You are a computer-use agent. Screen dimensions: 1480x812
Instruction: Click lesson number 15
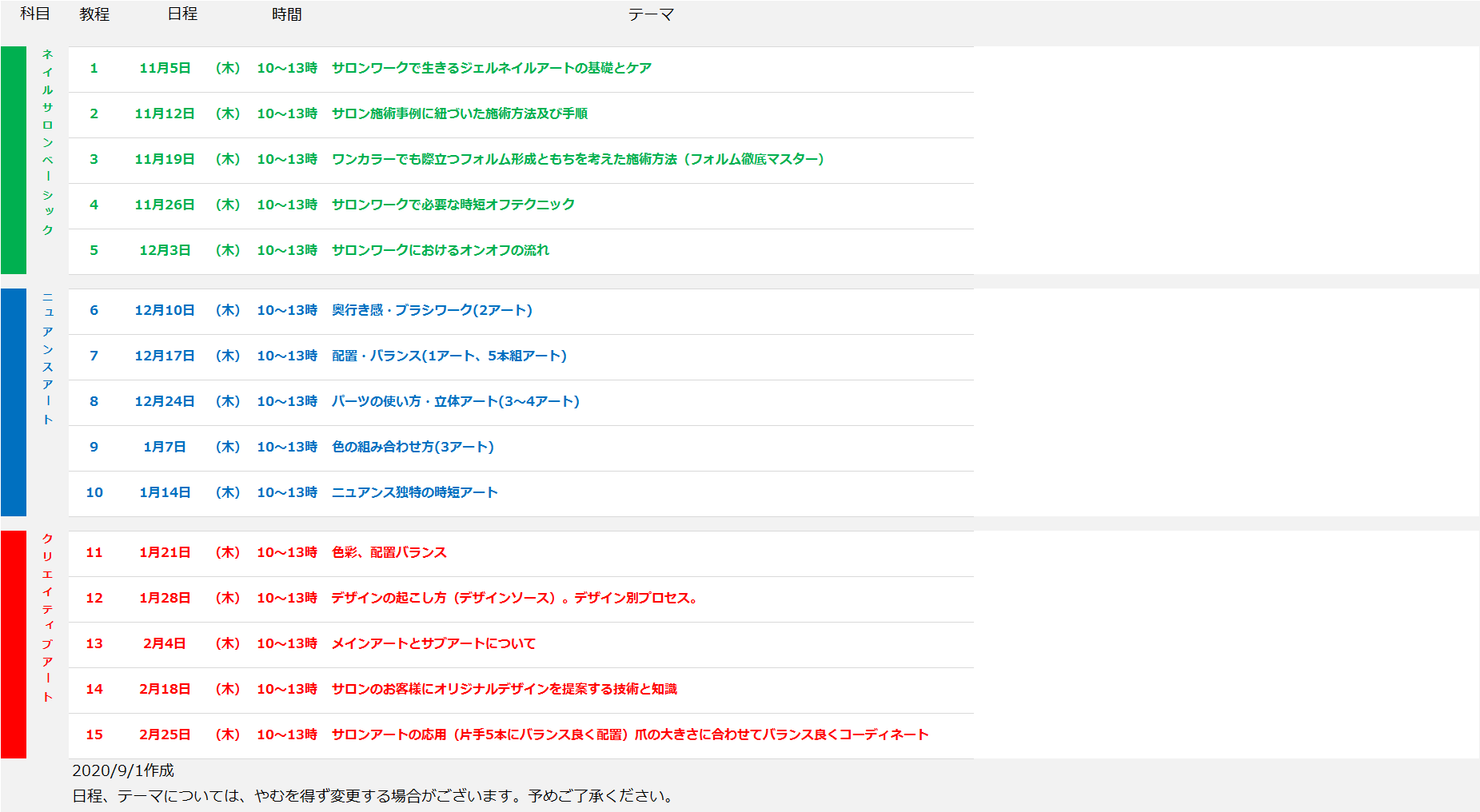click(94, 734)
